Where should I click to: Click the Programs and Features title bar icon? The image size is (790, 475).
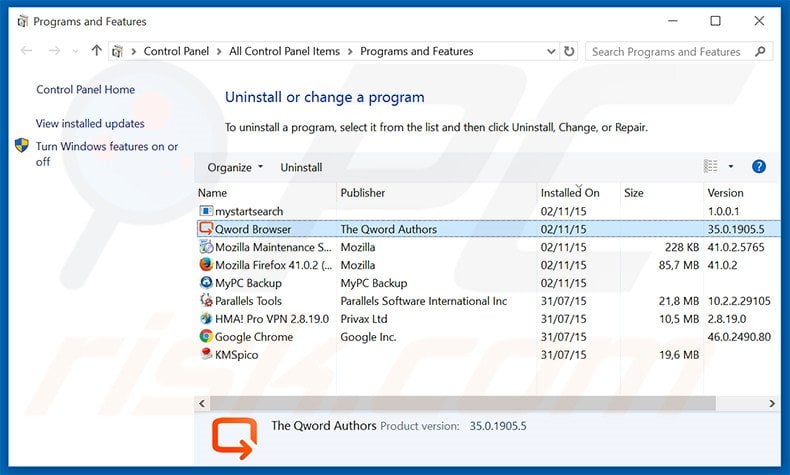click(22, 22)
